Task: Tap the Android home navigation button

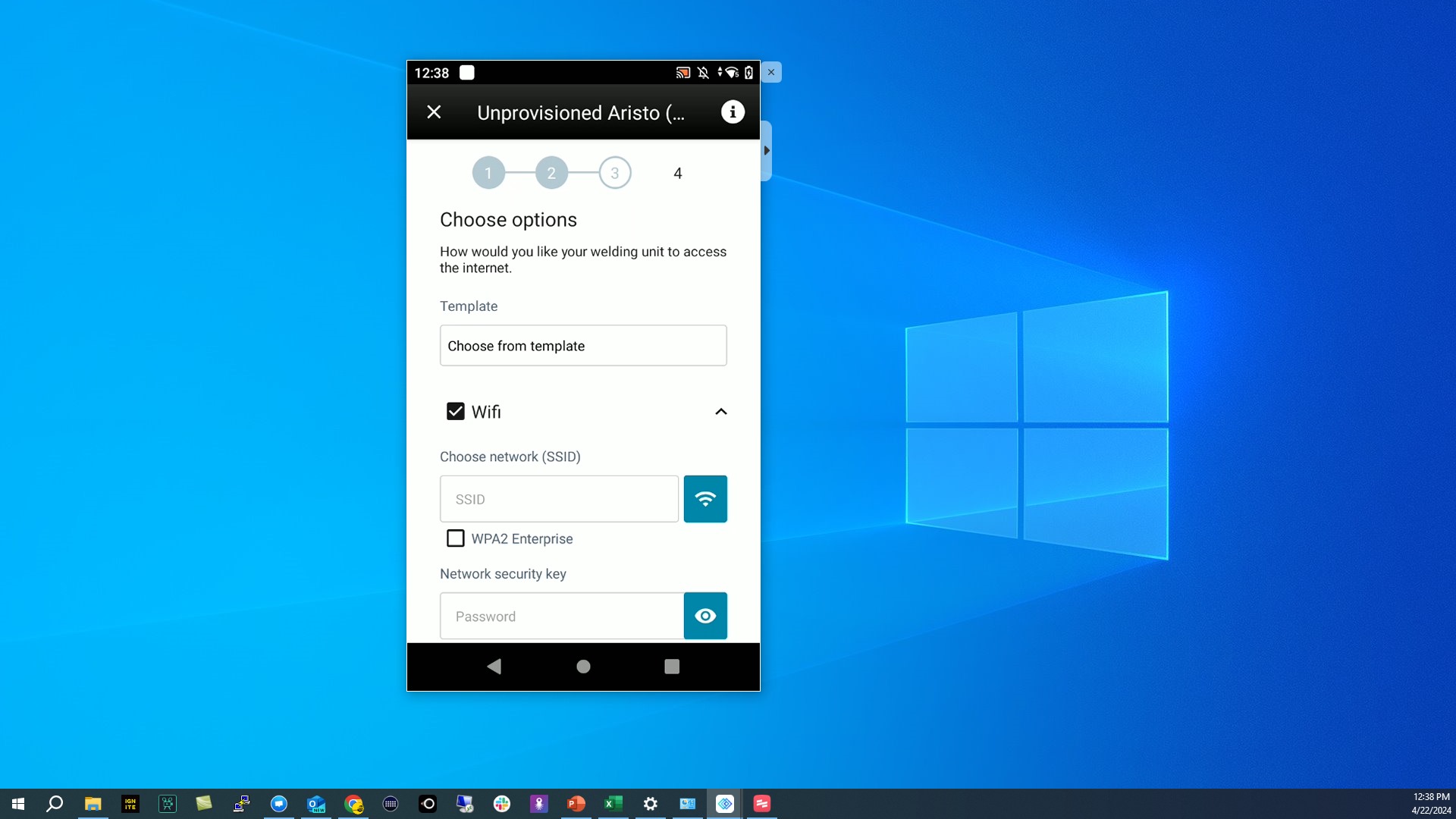Action: point(583,667)
